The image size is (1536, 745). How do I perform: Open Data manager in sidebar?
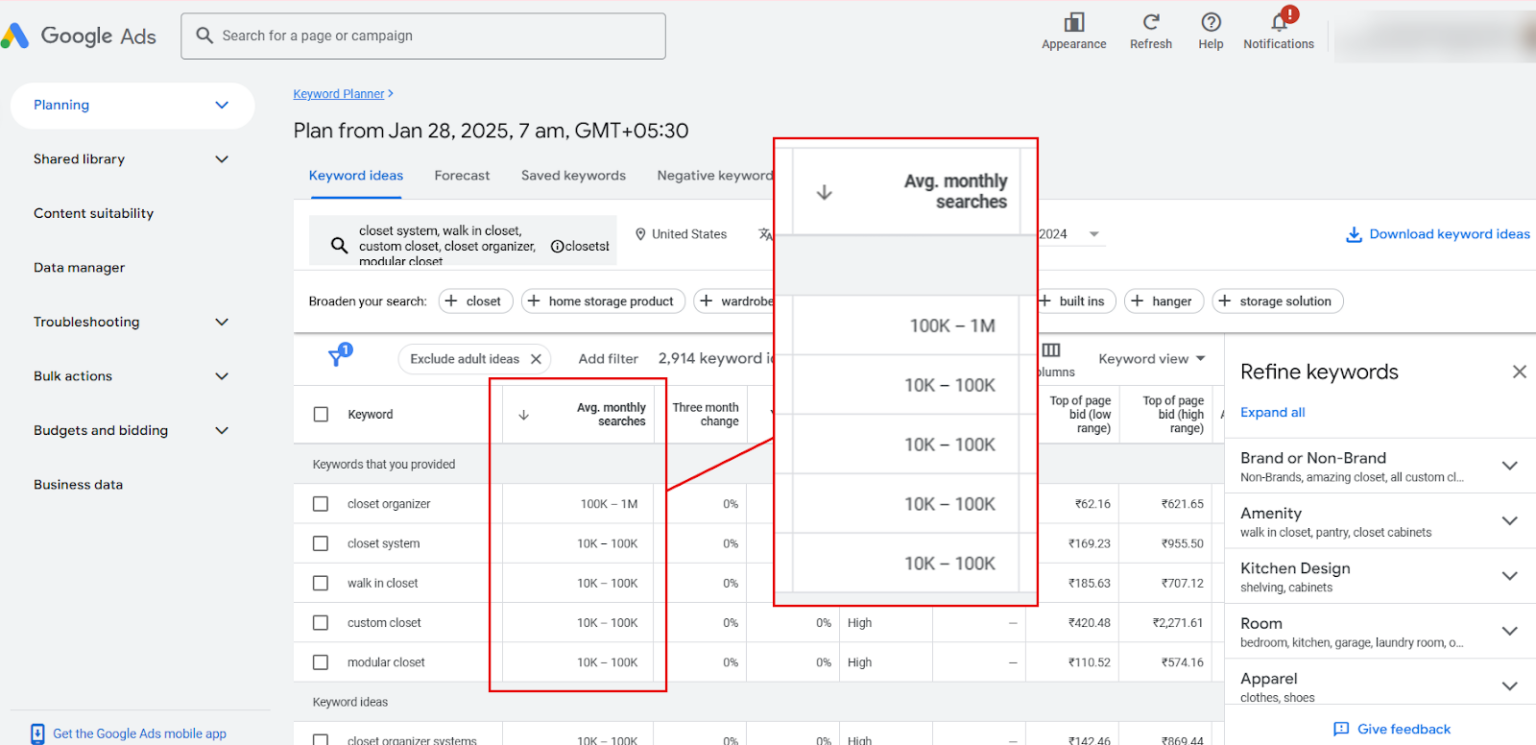(79, 268)
